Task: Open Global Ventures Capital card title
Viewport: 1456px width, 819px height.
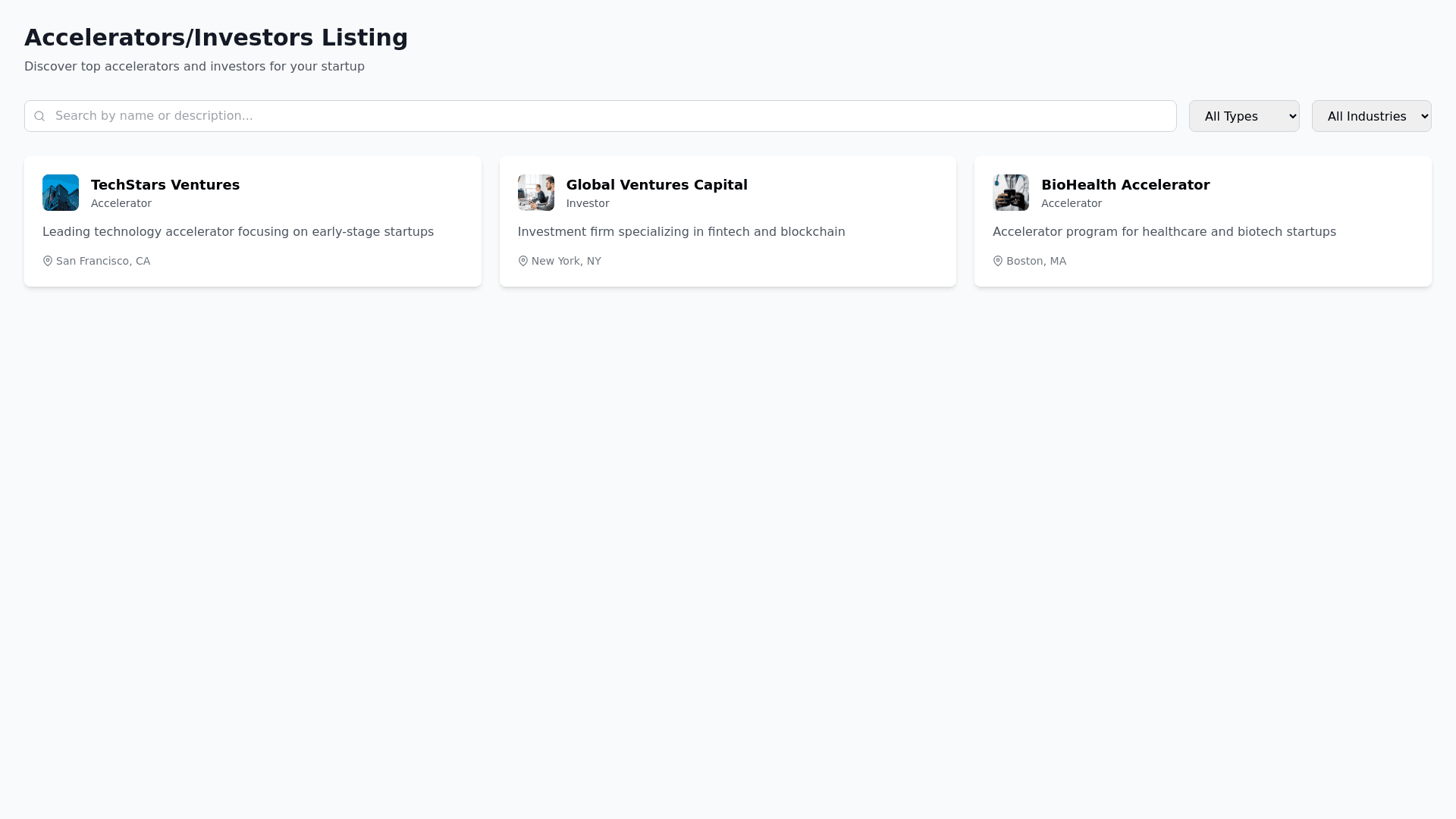Action: pos(657,185)
